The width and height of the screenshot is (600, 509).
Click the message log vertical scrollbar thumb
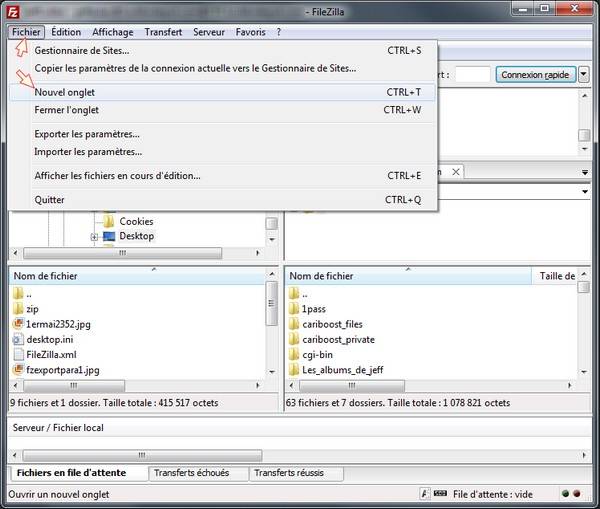[584, 135]
